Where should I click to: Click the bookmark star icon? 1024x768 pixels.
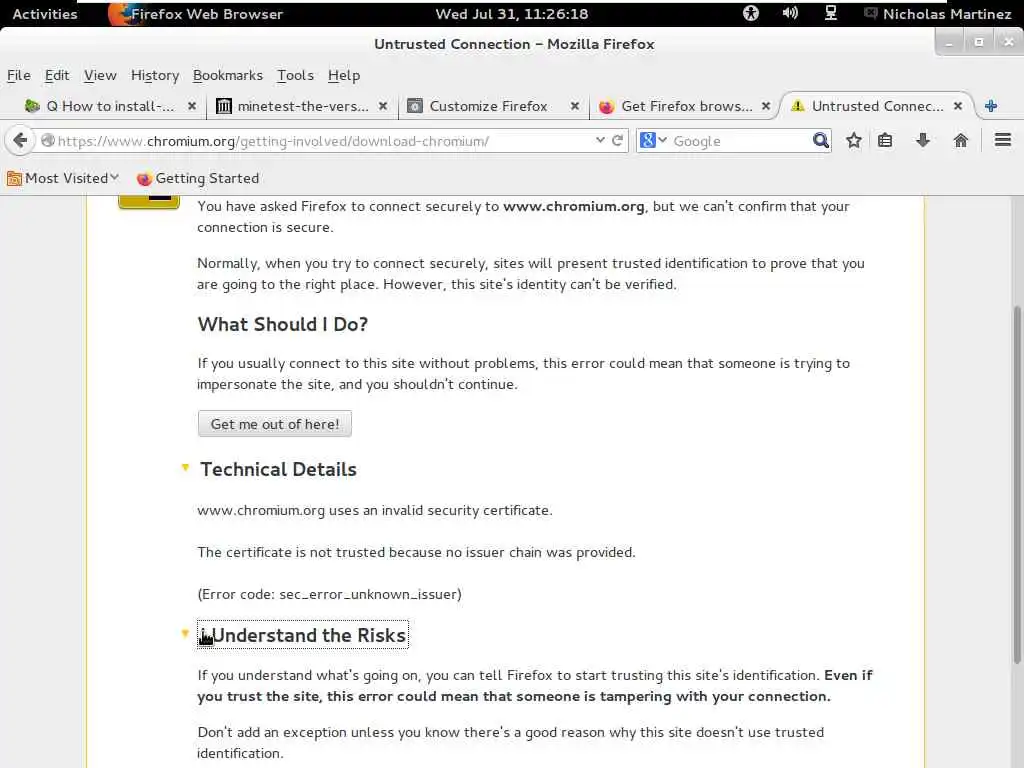click(854, 140)
